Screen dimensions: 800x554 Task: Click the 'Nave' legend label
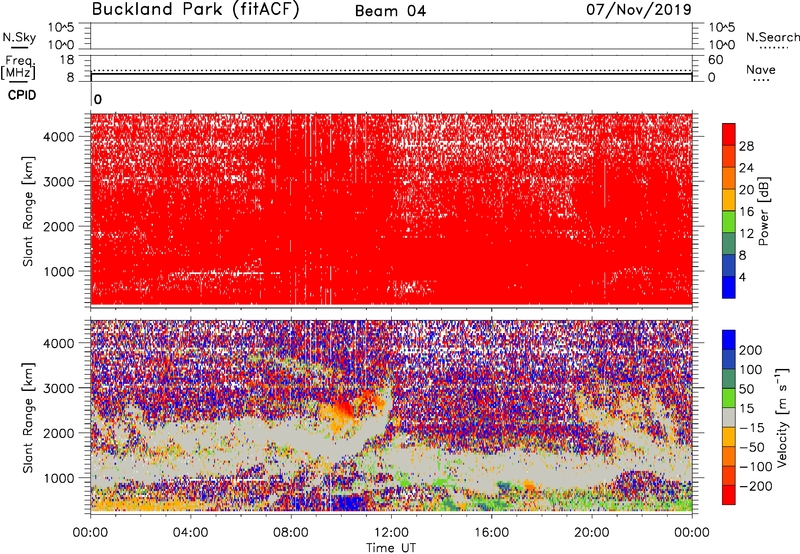[x=761, y=69]
